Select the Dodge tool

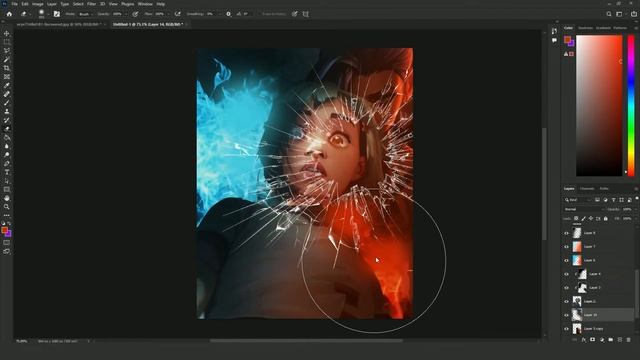pyautogui.click(x=7, y=155)
